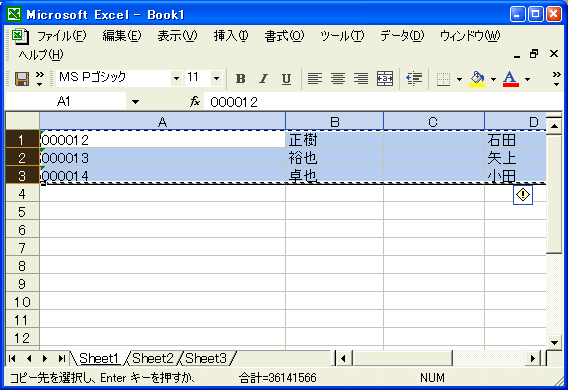Open the 挿入(I) menu
Viewport: 568px width, 390px height.
click(x=231, y=36)
